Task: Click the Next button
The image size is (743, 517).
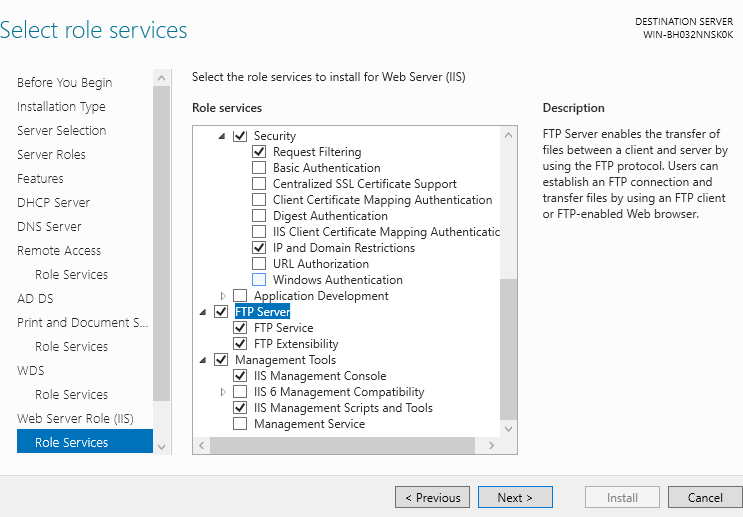Action: coord(515,497)
